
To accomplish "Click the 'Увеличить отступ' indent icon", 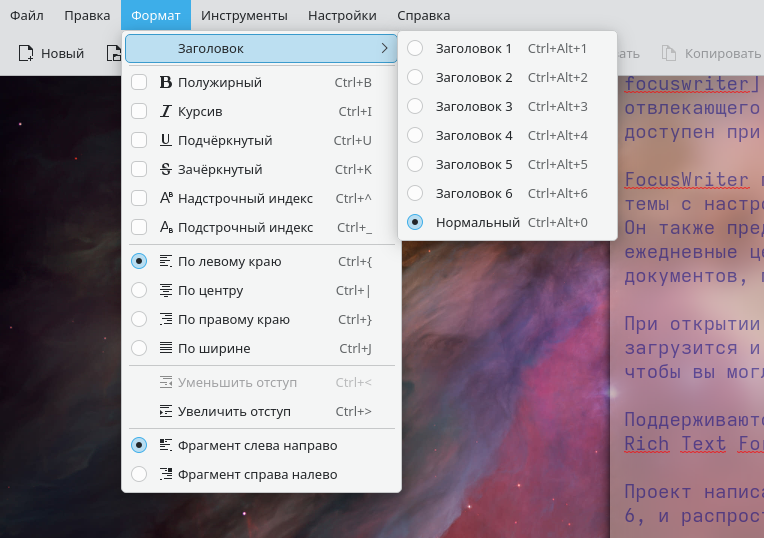I will 166,411.
